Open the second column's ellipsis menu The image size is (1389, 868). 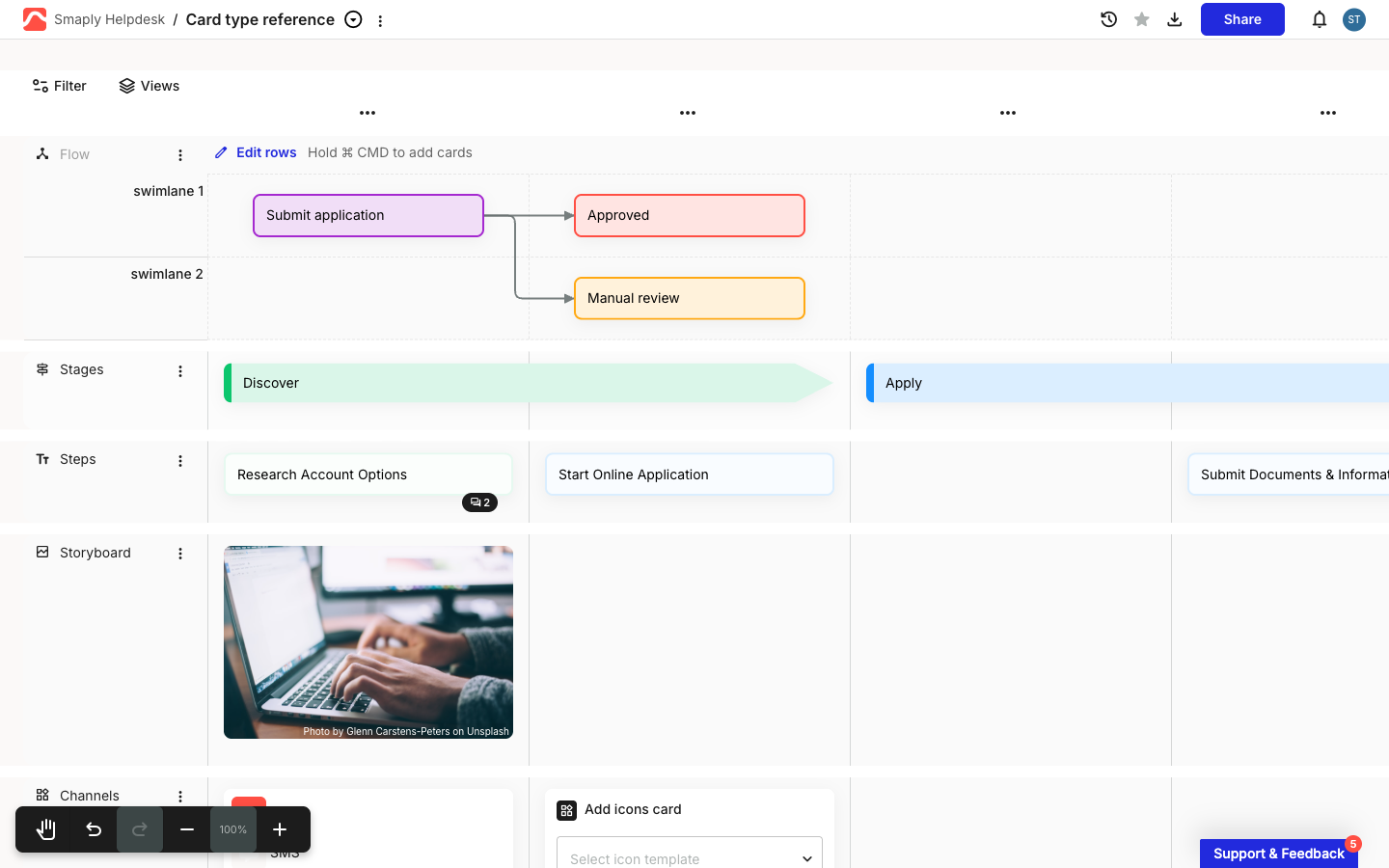pos(688,113)
